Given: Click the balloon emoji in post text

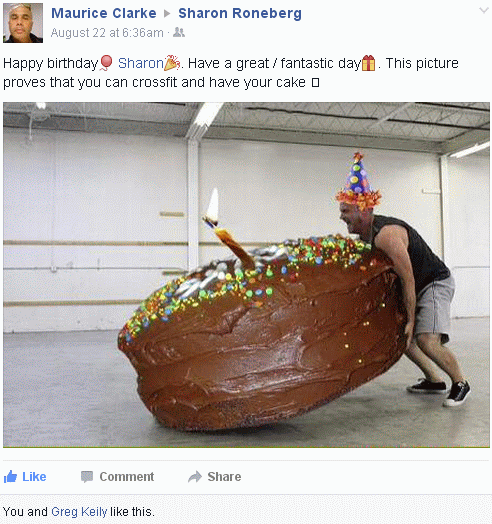Looking at the screenshot, I should point(106,63).
